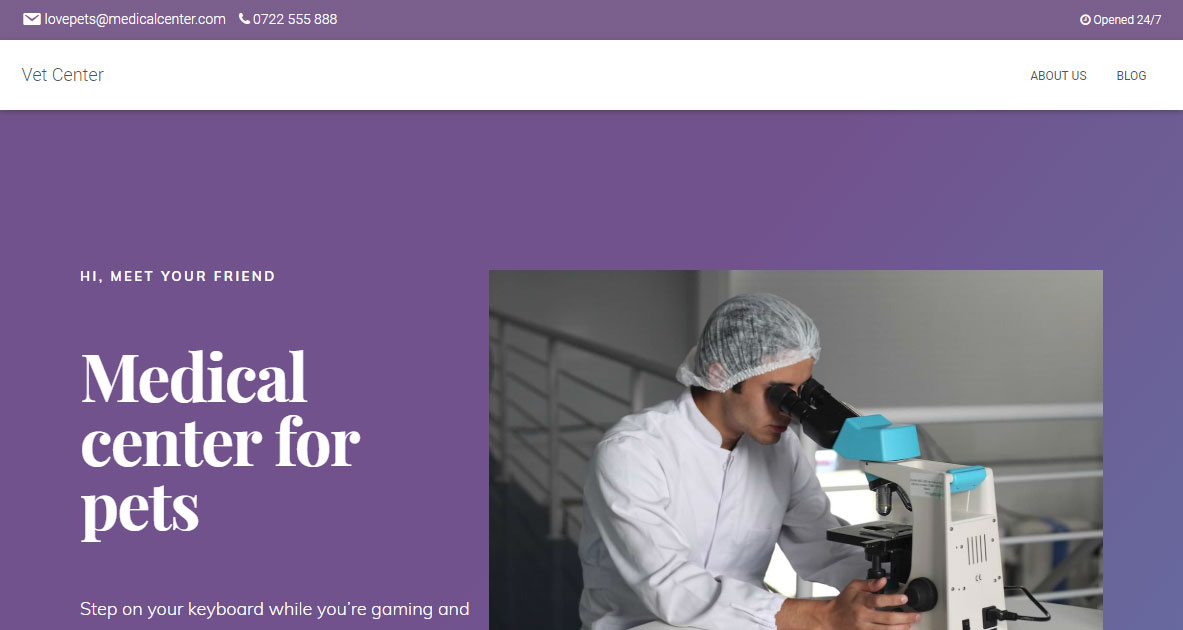Click the Step on your keyboard paragraph
Image resolution: width=1183 pixels, height=630 pixels.
tap(275, 609)
